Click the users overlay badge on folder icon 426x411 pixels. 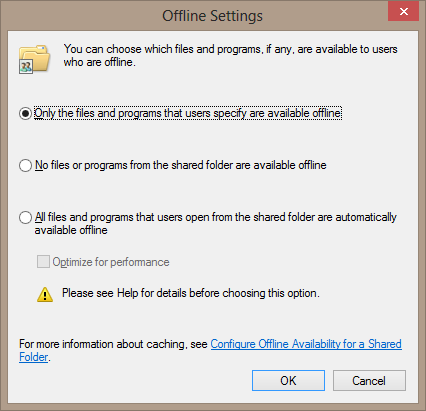click(x=26, y=67)
